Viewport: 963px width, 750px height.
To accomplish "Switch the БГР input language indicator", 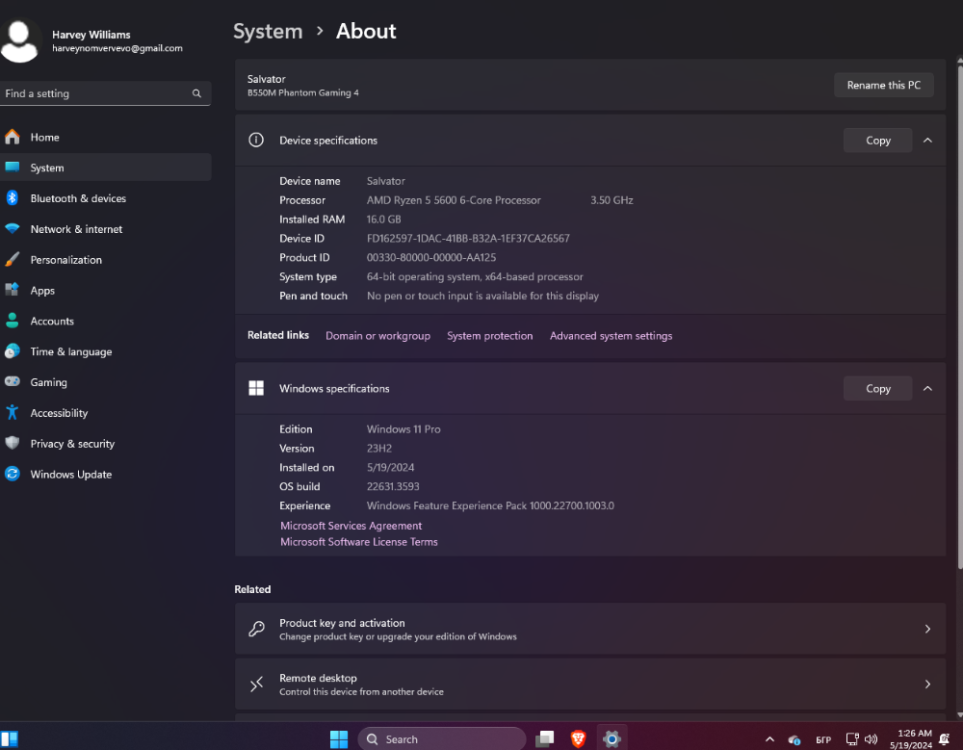I will point(823,740).
